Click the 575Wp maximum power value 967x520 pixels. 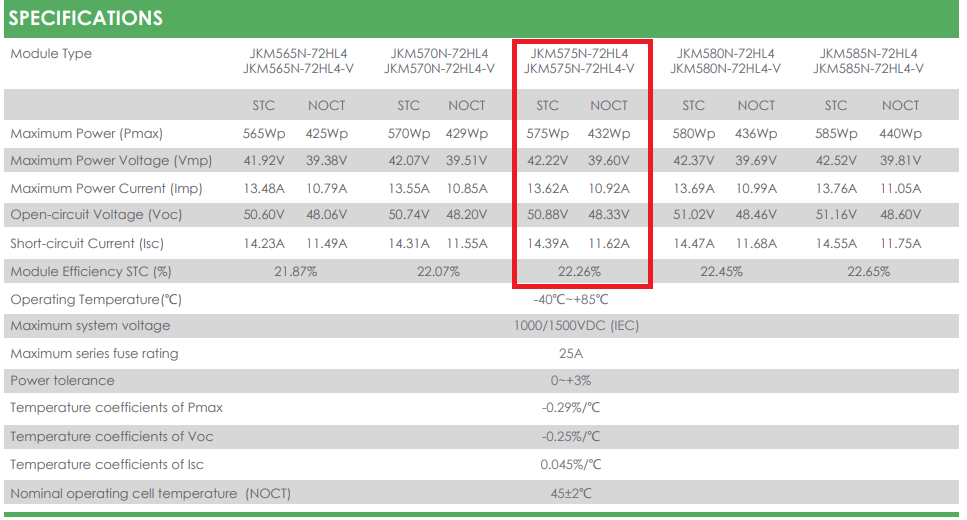[x=547, y=133]
